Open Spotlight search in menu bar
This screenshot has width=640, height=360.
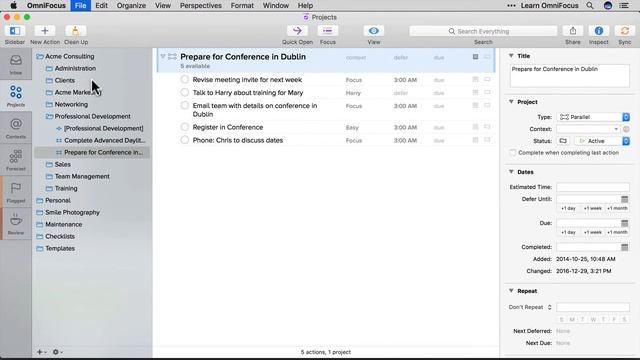click(x=590, y=5)
